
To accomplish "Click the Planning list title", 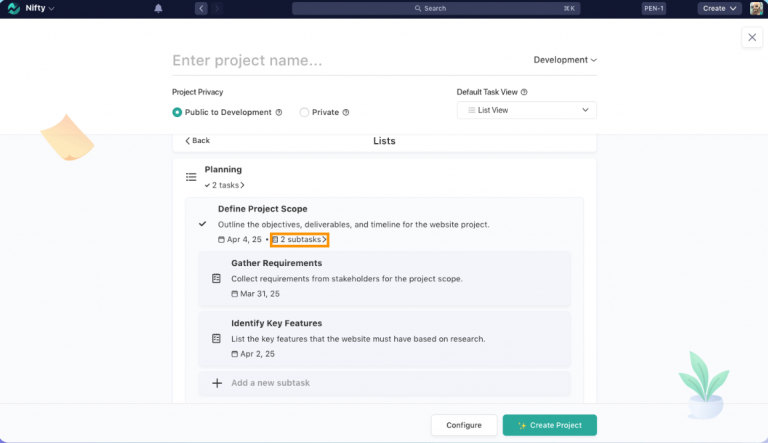I will tap(223, 170).
